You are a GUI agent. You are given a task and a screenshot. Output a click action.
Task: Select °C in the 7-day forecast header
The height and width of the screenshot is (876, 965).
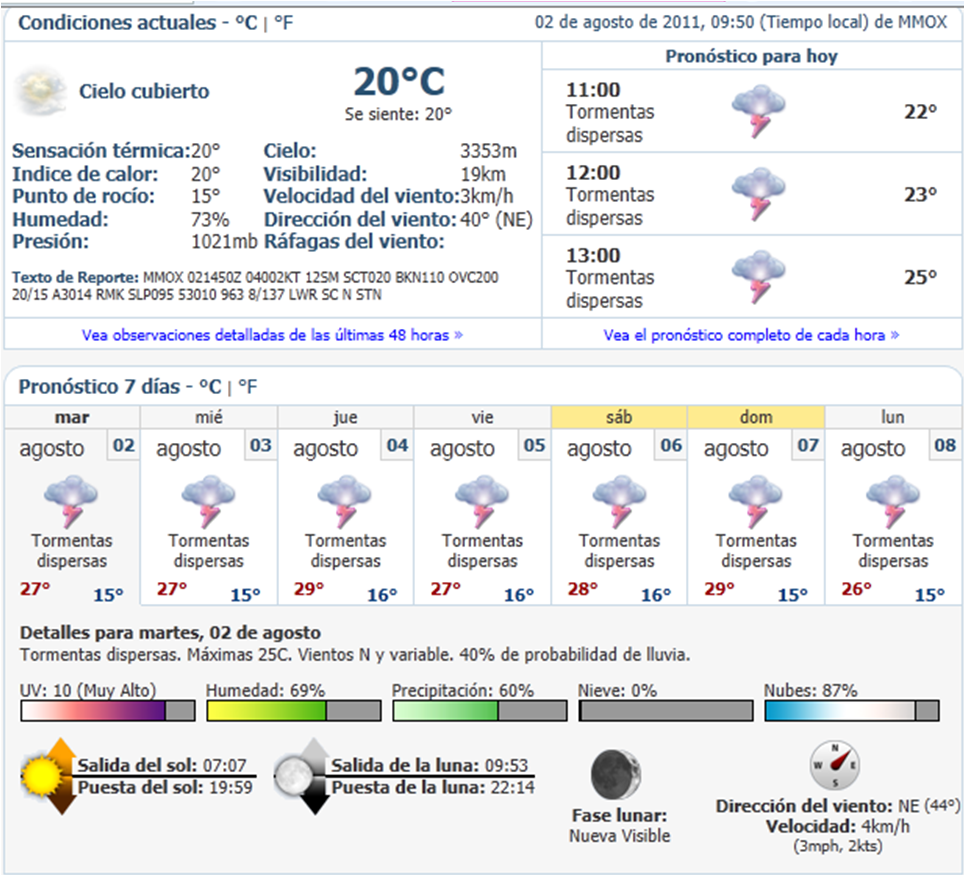[209, 386]
